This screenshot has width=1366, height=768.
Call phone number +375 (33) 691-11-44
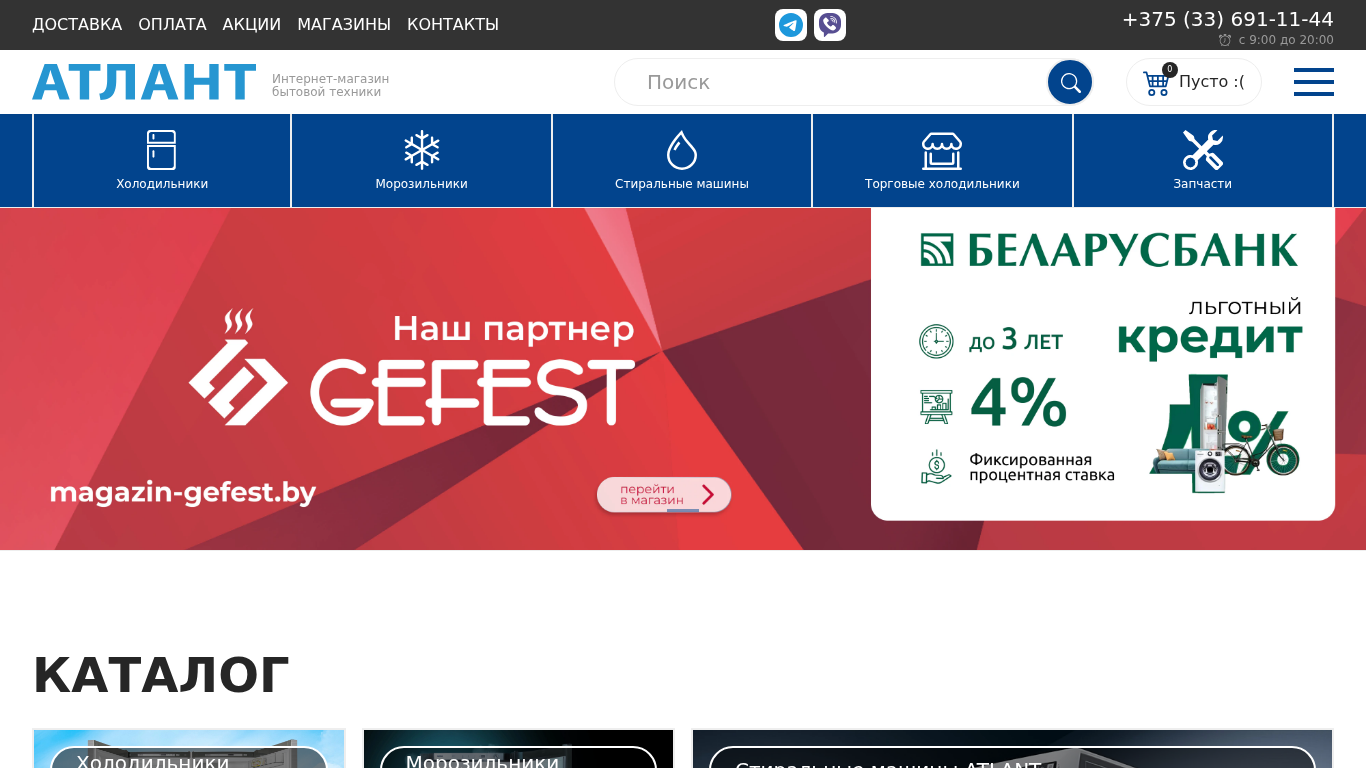point(1228,19)
